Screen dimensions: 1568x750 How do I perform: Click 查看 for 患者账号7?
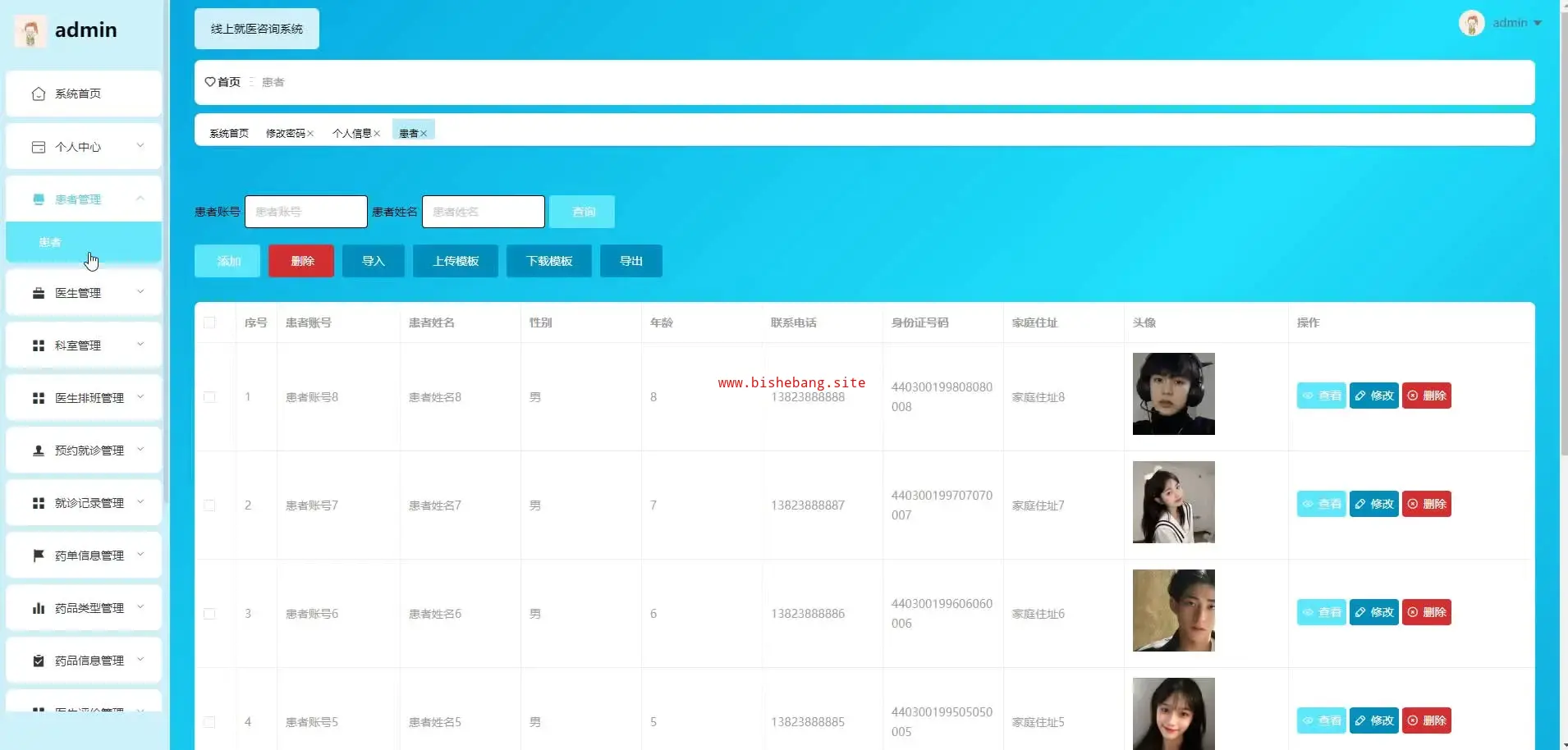coord(1322,504)
